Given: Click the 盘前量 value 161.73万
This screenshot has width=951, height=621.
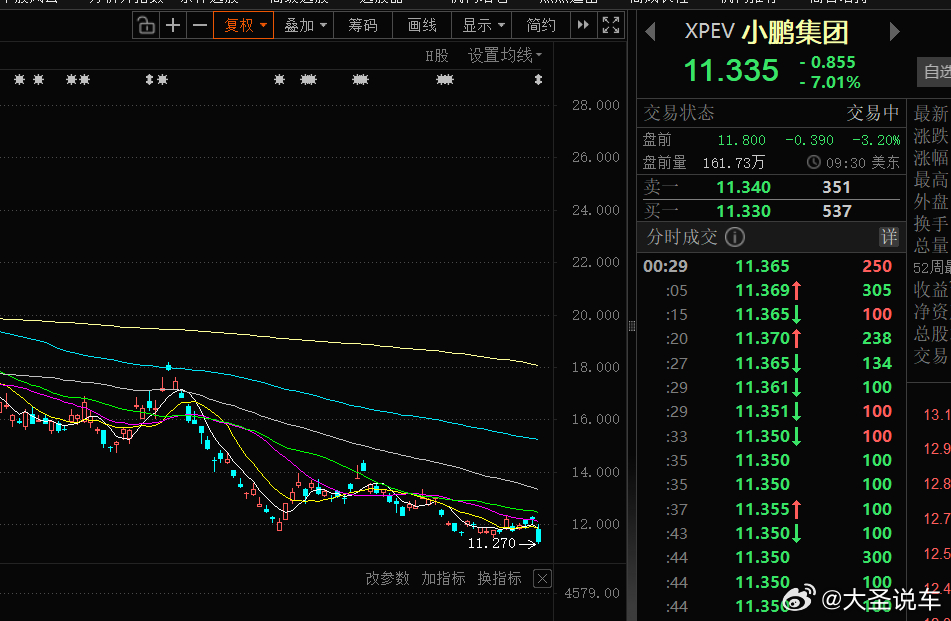Looking at the screenshot, I should [734, 163].
